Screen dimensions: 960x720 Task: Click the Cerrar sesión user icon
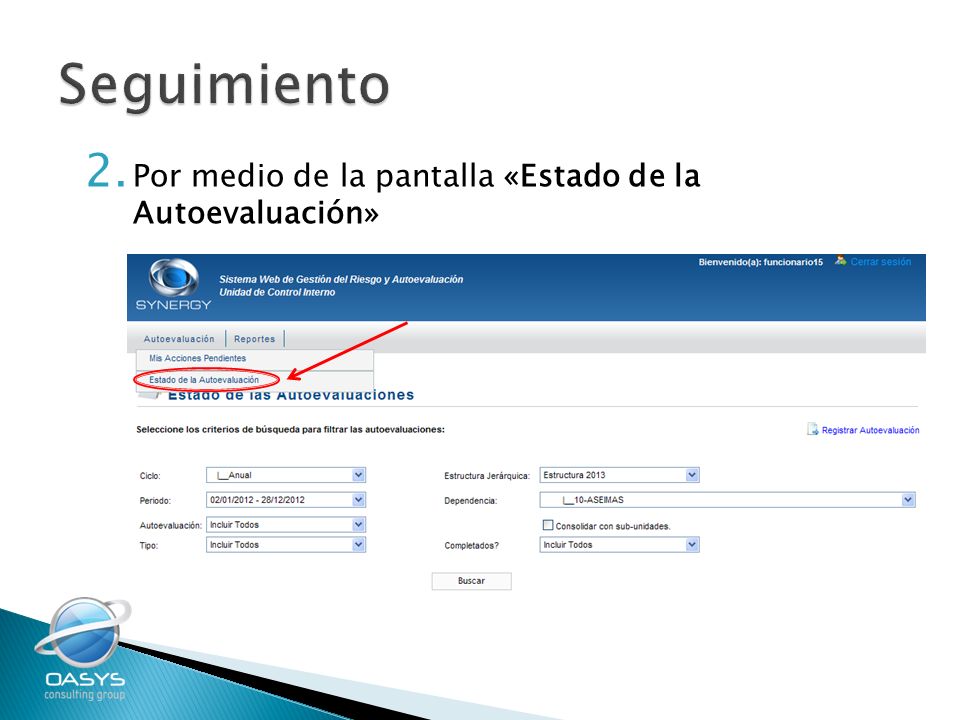[840, 261]
